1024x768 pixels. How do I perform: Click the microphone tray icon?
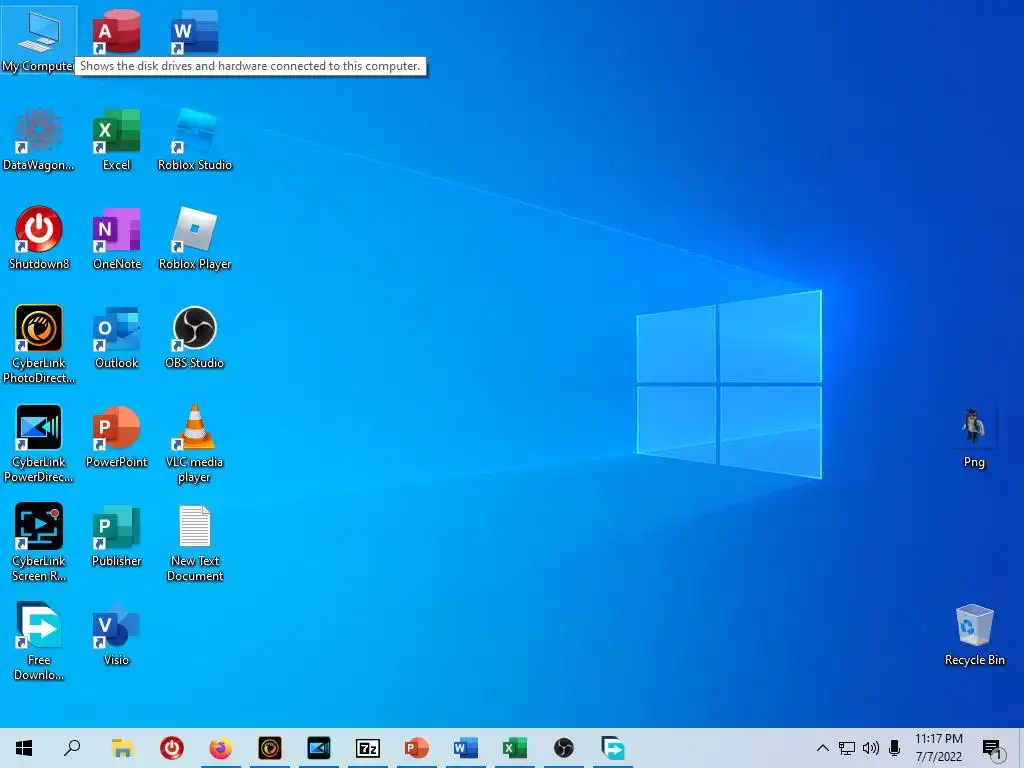tap(895, 748)
